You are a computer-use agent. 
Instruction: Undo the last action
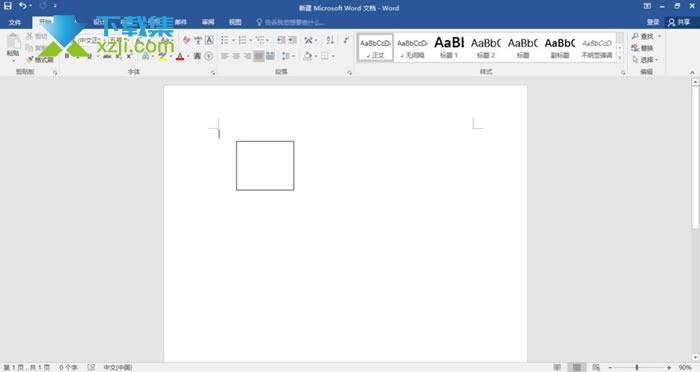(22, 6)
